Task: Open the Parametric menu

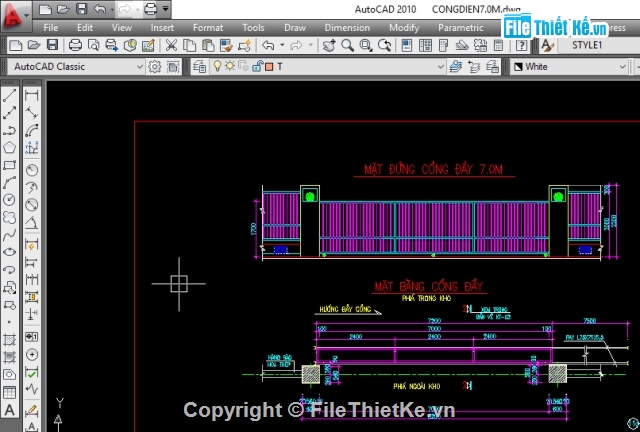Action: [x=461, y=27]
